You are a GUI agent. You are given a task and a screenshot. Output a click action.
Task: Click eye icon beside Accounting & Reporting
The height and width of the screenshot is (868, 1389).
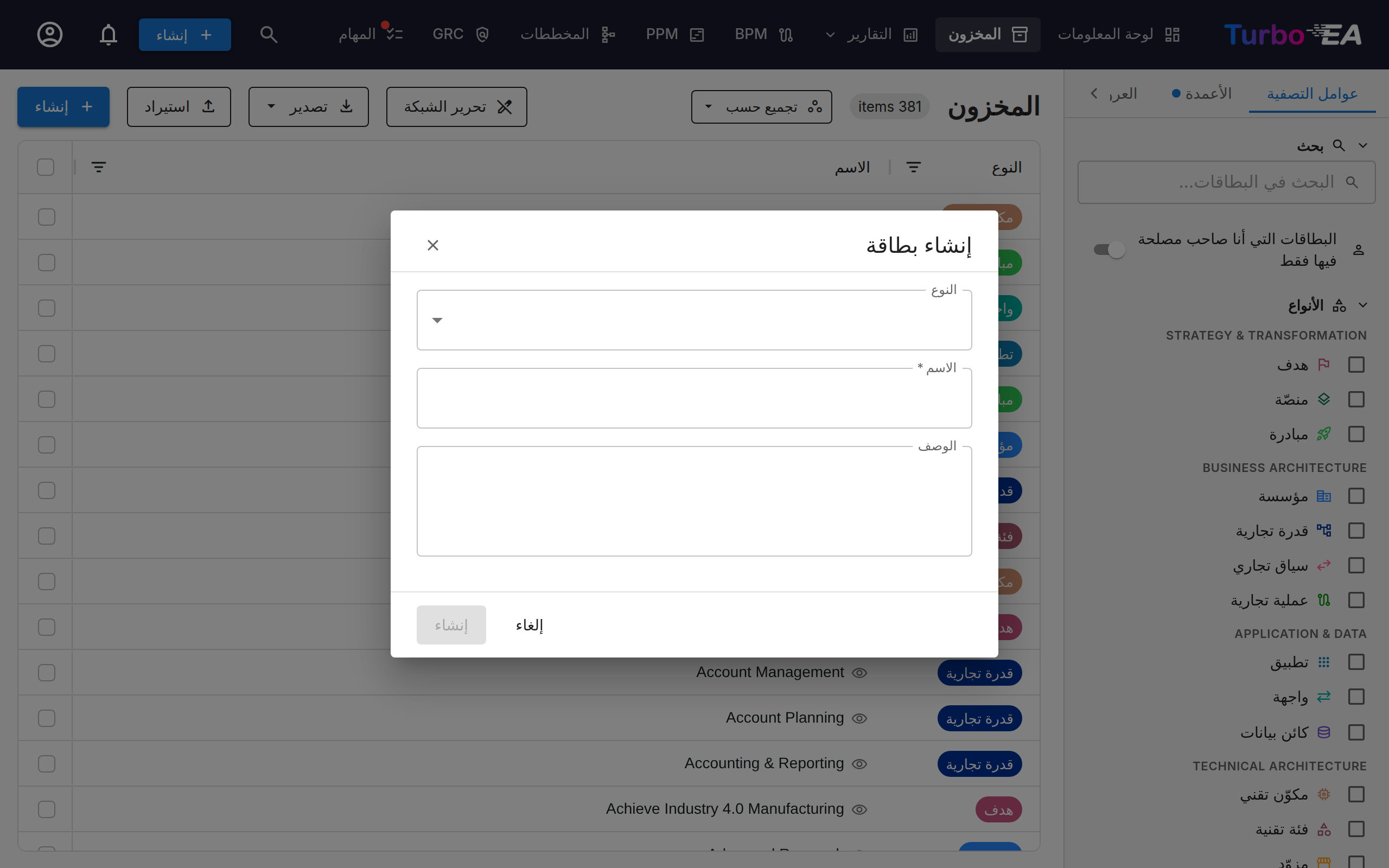(859, 764)
